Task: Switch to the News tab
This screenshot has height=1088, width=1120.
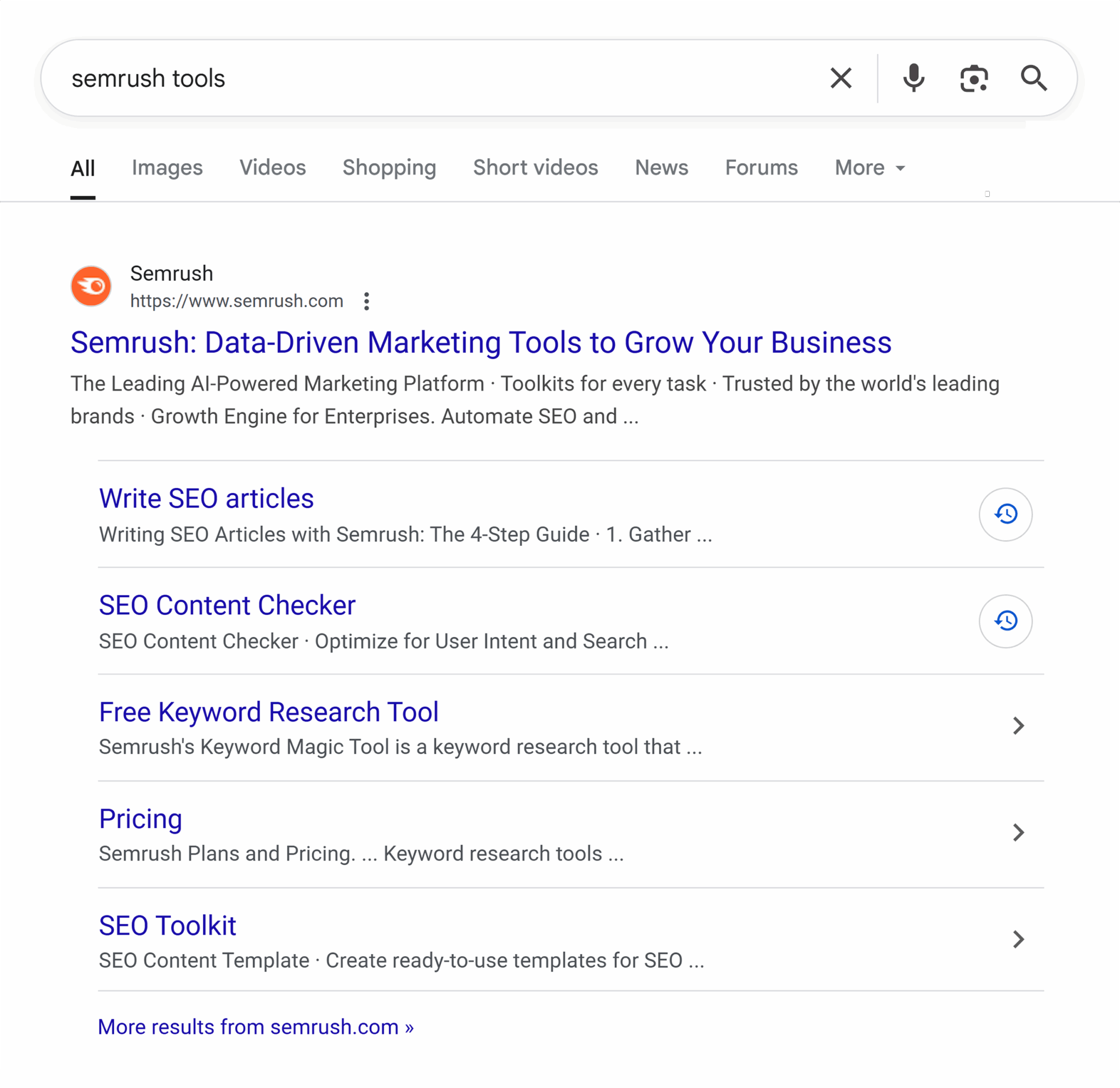Action: (x=662, y=167)
